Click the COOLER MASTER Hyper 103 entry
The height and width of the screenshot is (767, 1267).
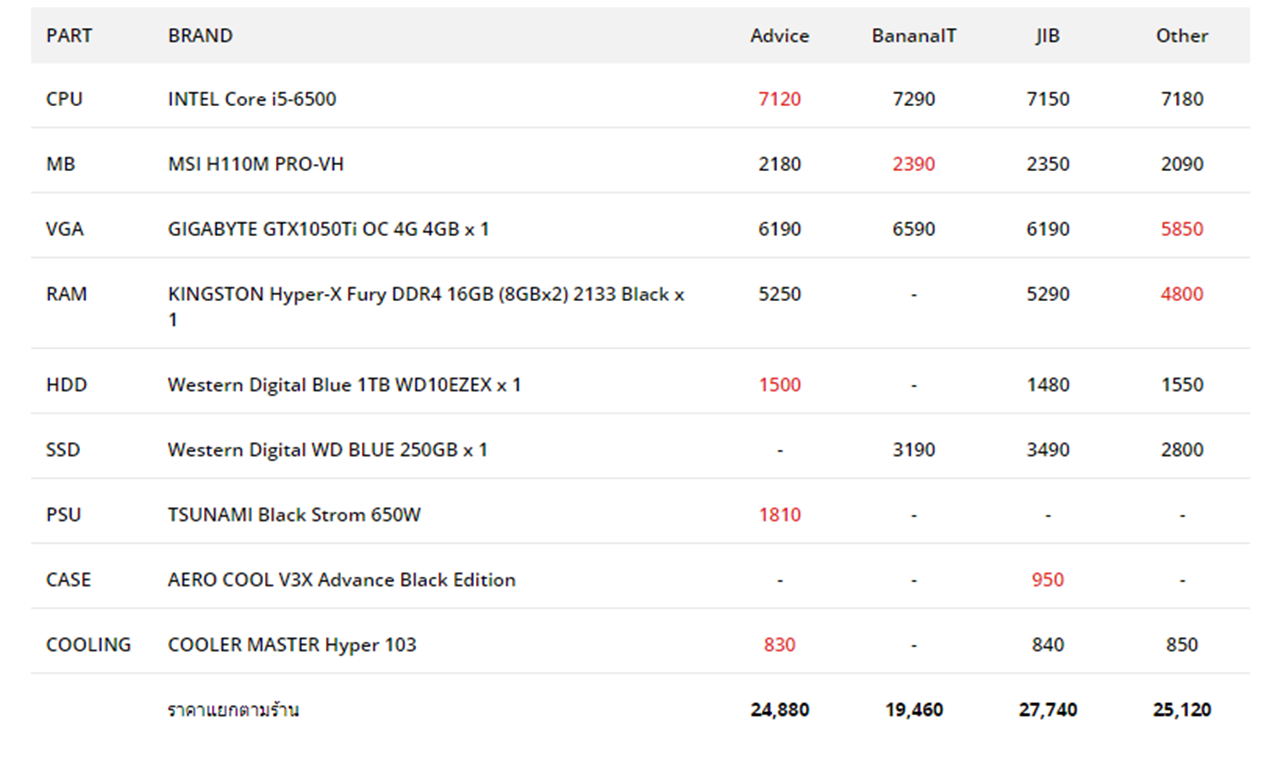[x=292, y=645]
